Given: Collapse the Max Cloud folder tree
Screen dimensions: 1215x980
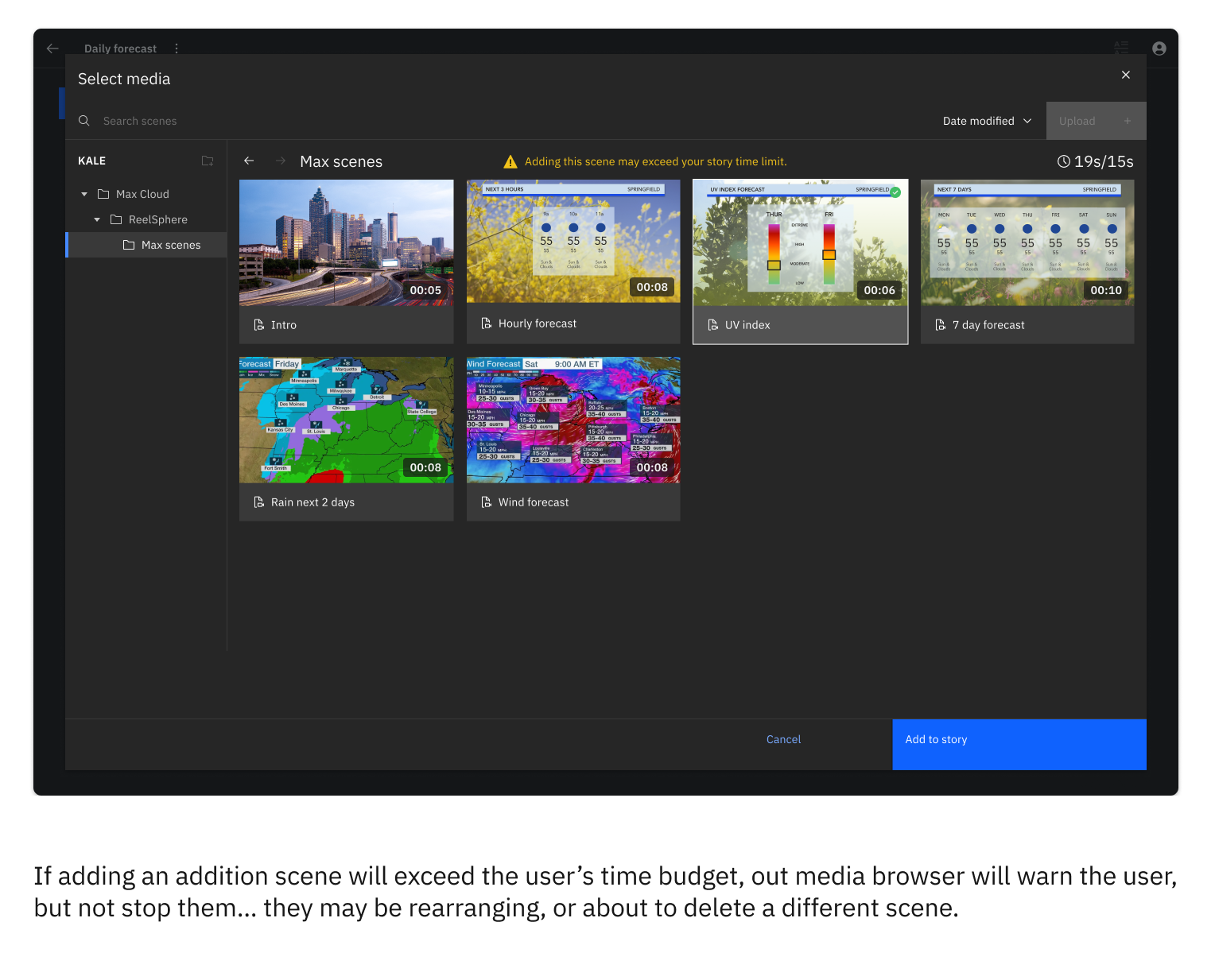Looking at the screenshot, I should pyautogui.click(x=84, y=194).
